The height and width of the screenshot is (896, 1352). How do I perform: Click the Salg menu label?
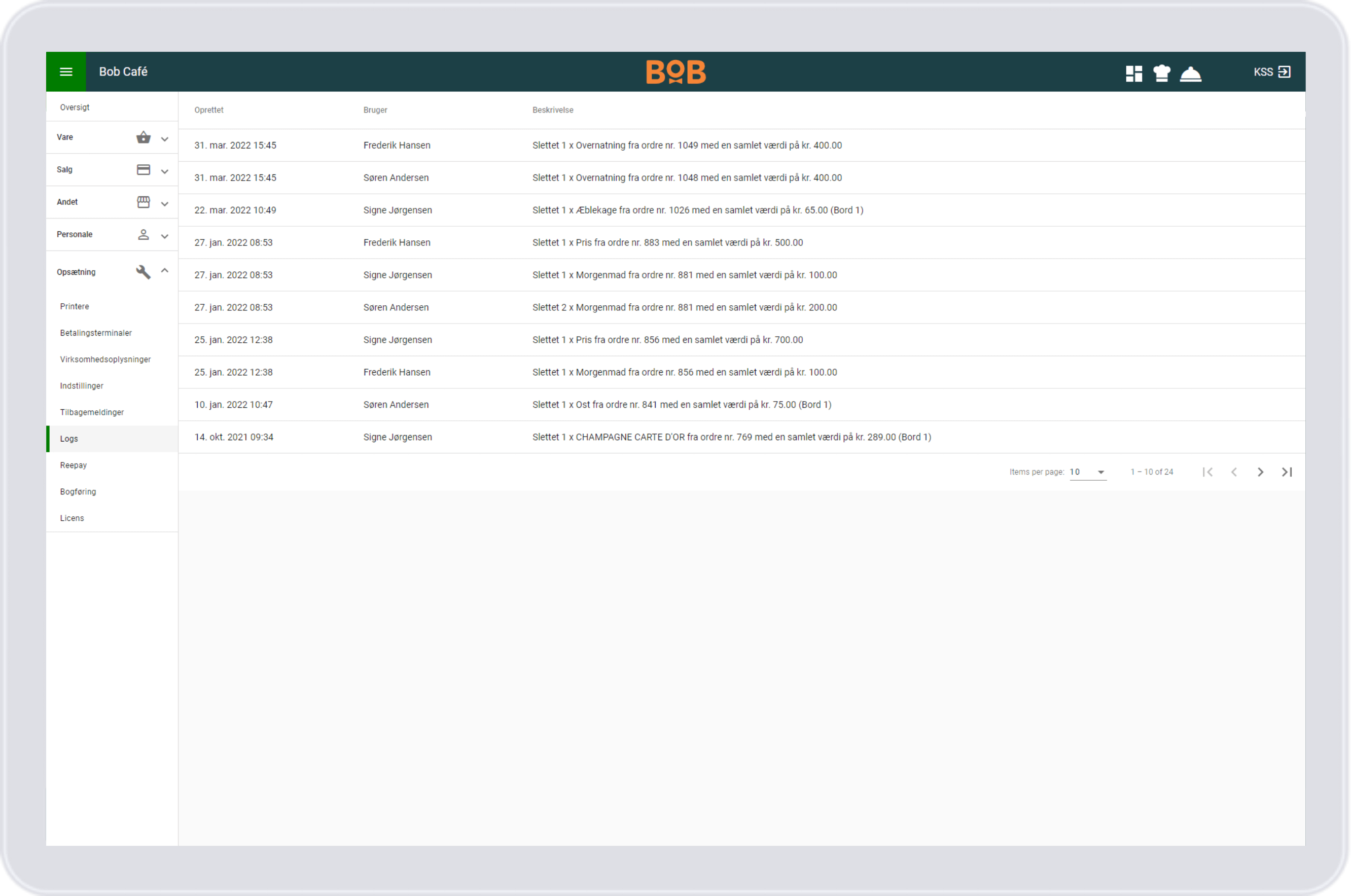[64, 170]
